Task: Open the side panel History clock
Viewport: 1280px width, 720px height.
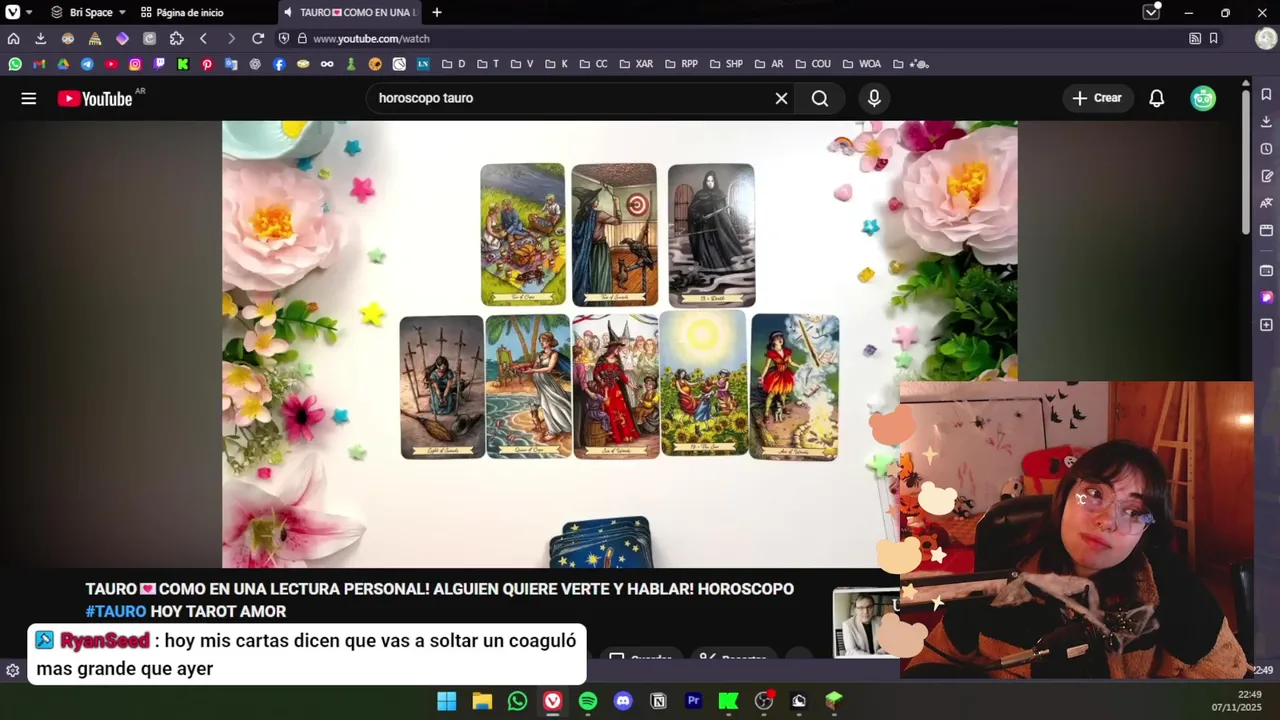Action: [x=1266, y=149]
